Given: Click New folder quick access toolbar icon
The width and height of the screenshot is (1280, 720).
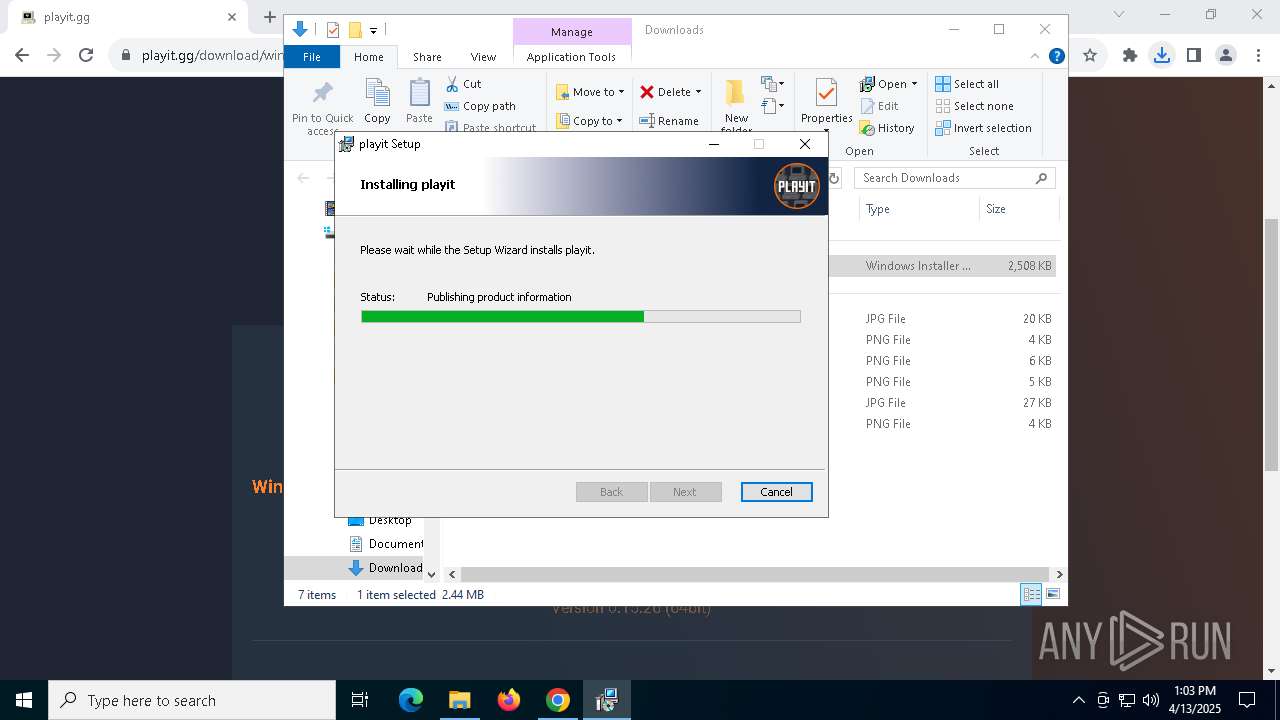Looking at the screenshot, I should tap(354, 30).
